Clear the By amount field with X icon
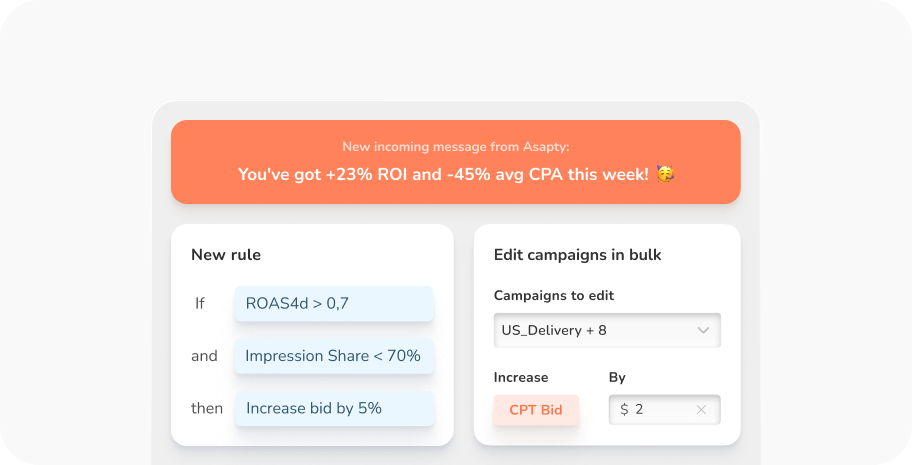Viewport: 912px width, 465px height. [x=701, y=410]
